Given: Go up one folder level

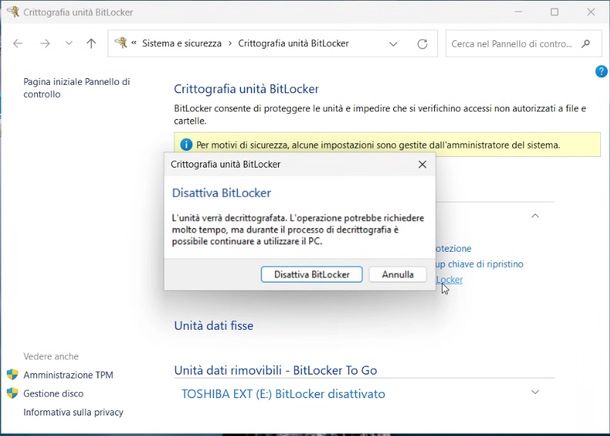Looking at the screenshot, I should pos(91,44).
